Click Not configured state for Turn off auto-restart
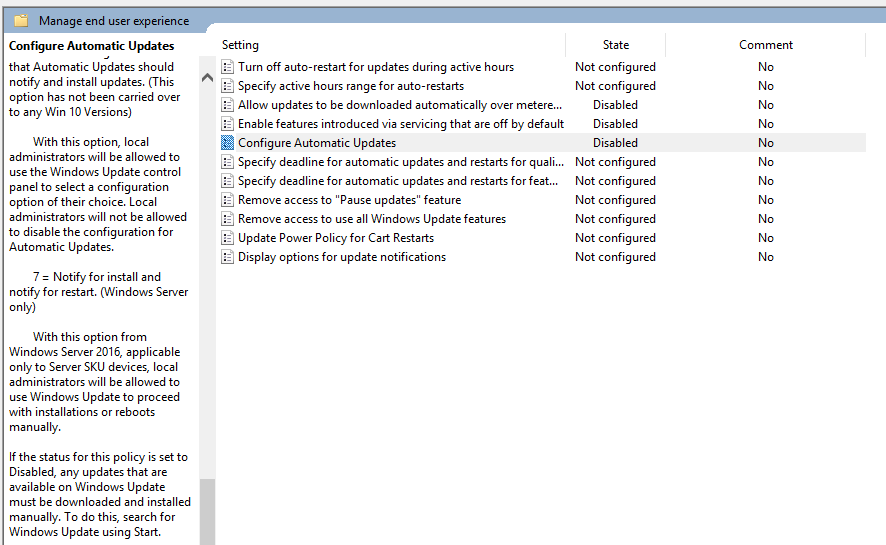Viewport: 886px width, 545px height. pos(615,67)
